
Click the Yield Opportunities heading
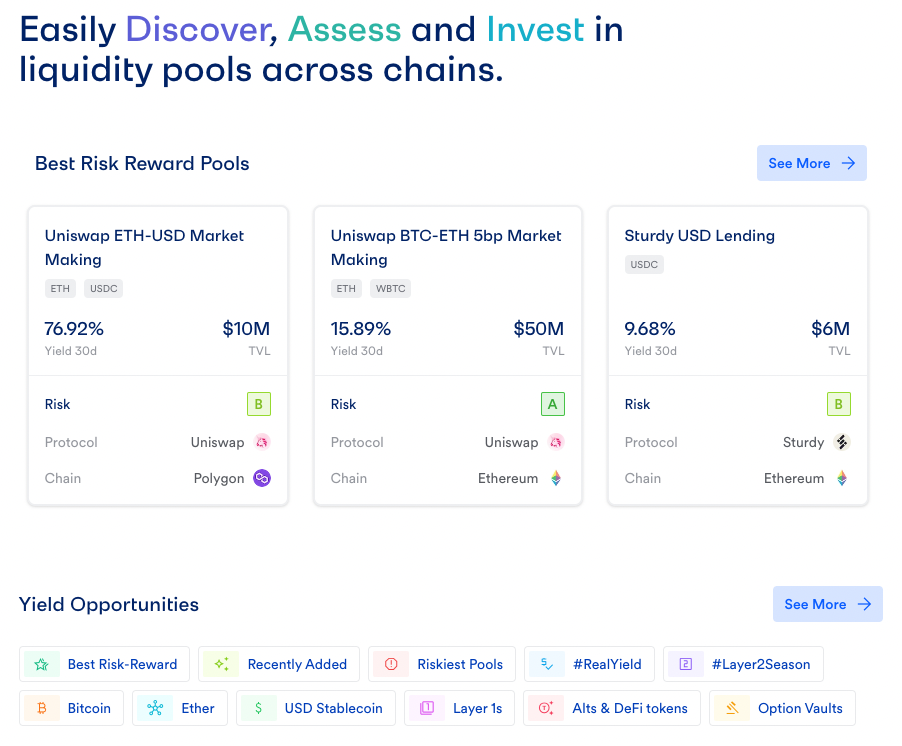click(x=109, y=605)
